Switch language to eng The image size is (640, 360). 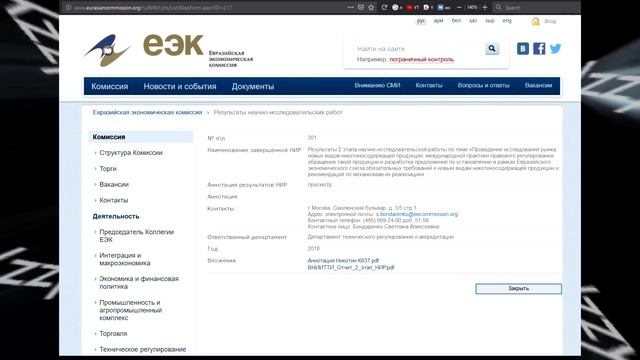507,21
